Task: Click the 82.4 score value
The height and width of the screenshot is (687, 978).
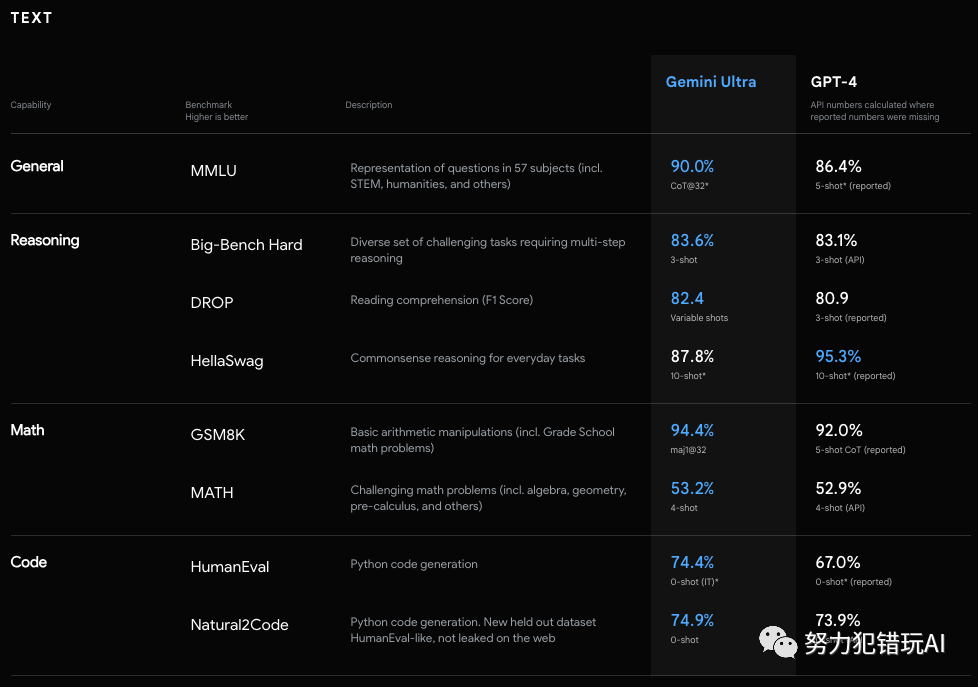Action: [x=687, y=298]
